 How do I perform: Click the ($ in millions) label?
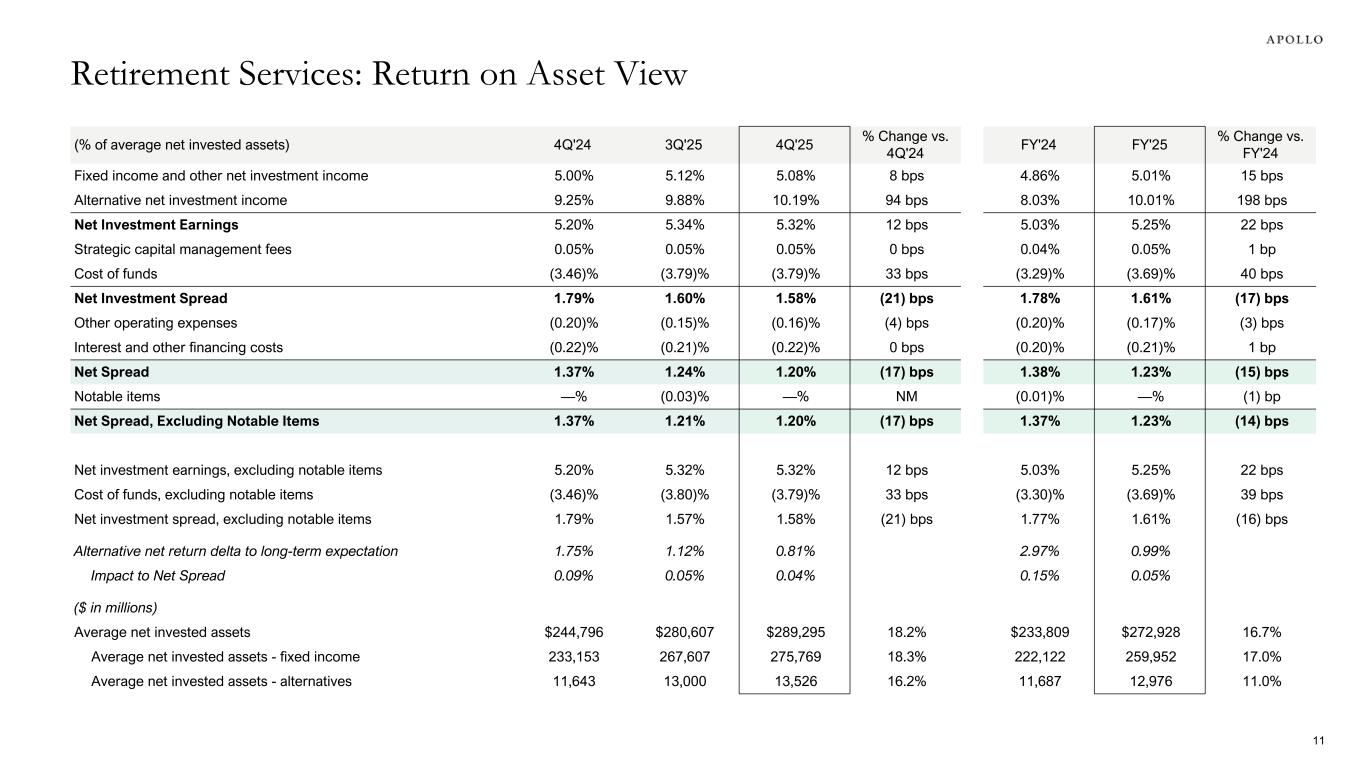[116, 607]
